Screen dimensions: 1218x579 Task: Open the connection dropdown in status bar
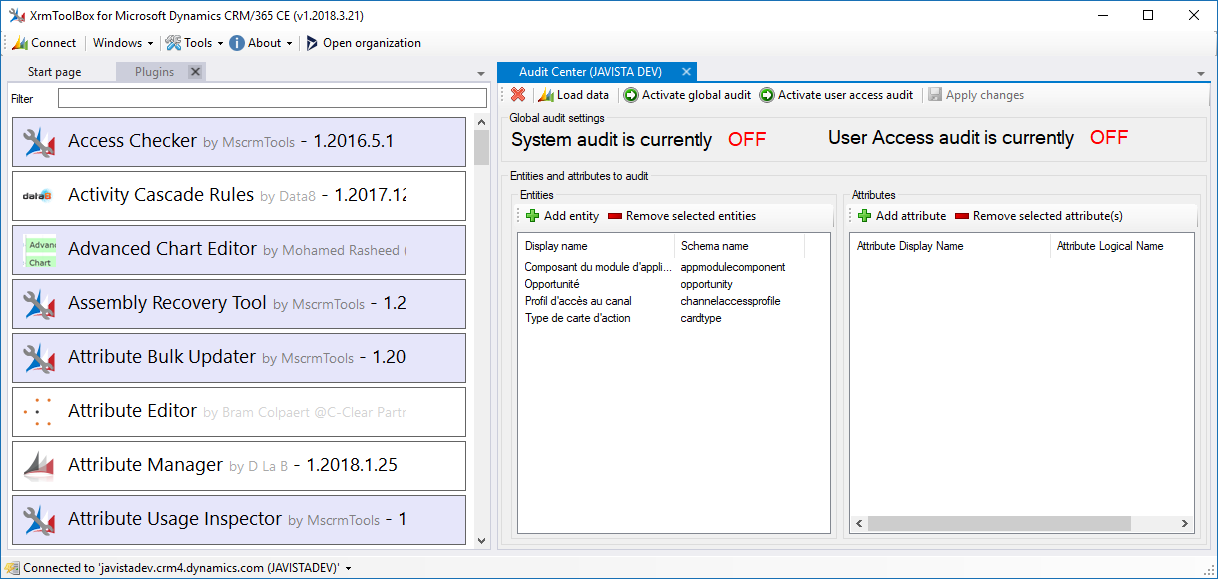tap(348, 568)
